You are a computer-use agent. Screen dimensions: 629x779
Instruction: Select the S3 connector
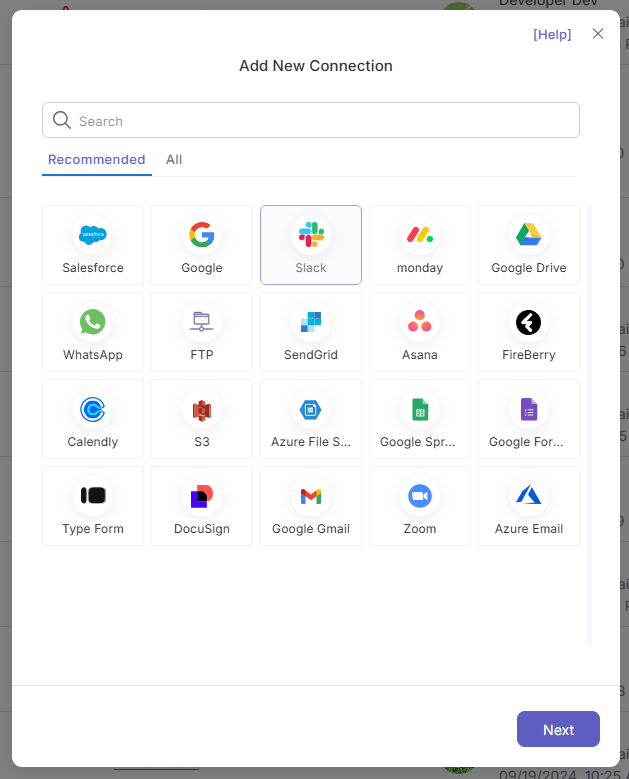(202, 419)
